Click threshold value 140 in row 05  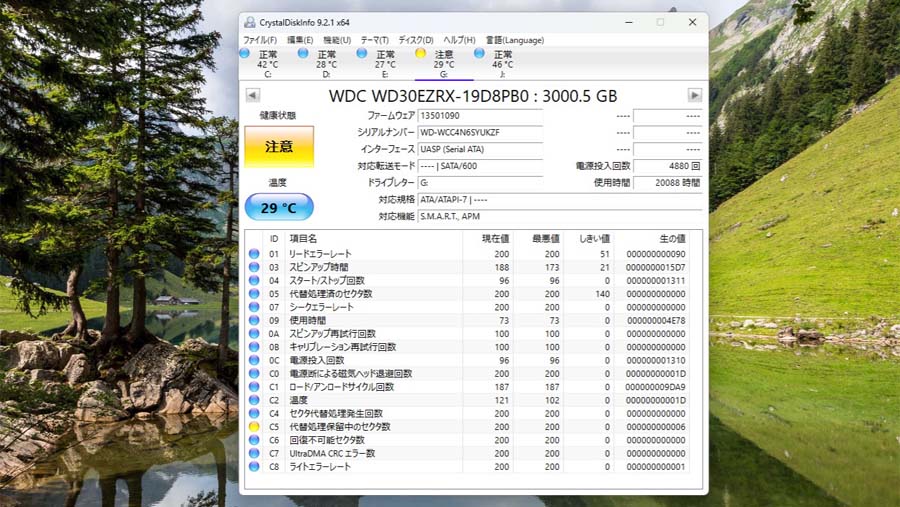pos(603,293)
